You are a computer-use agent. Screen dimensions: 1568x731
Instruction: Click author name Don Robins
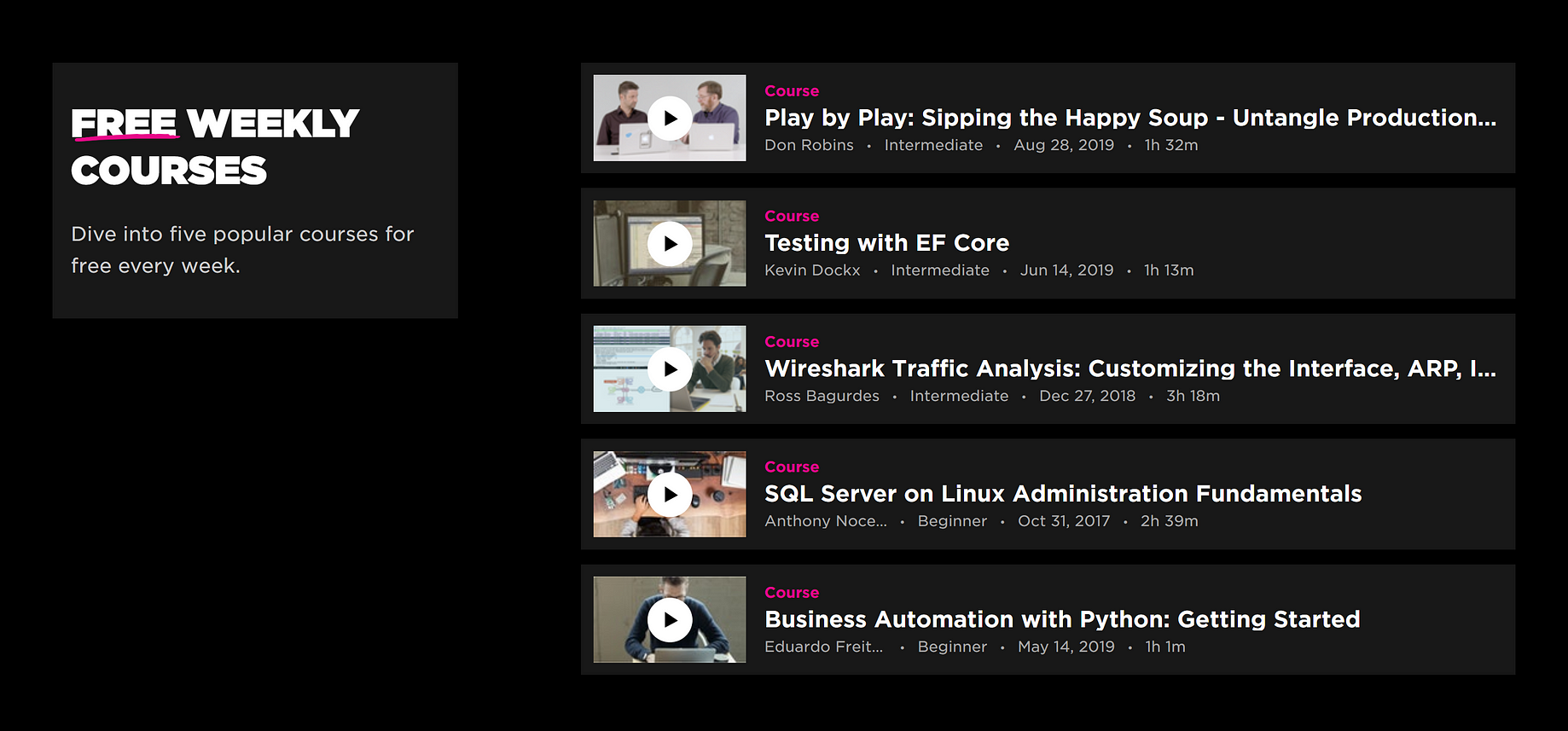[x=809, y=145]
